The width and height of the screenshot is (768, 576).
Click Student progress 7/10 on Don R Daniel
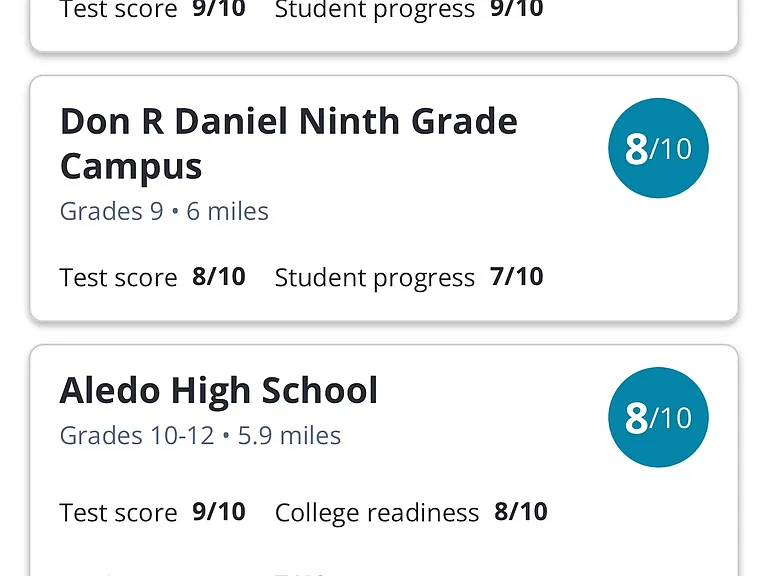[x=409, y=277]
